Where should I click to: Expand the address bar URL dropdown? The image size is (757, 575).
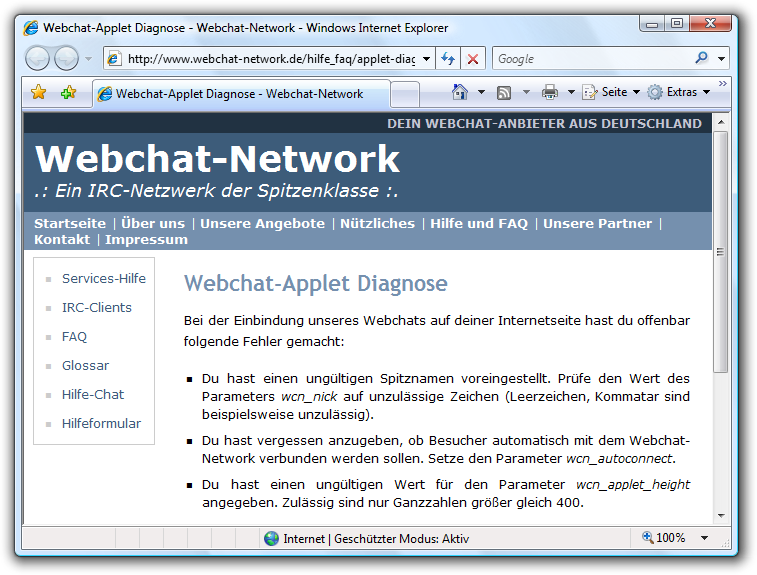[x=427, y=59]
